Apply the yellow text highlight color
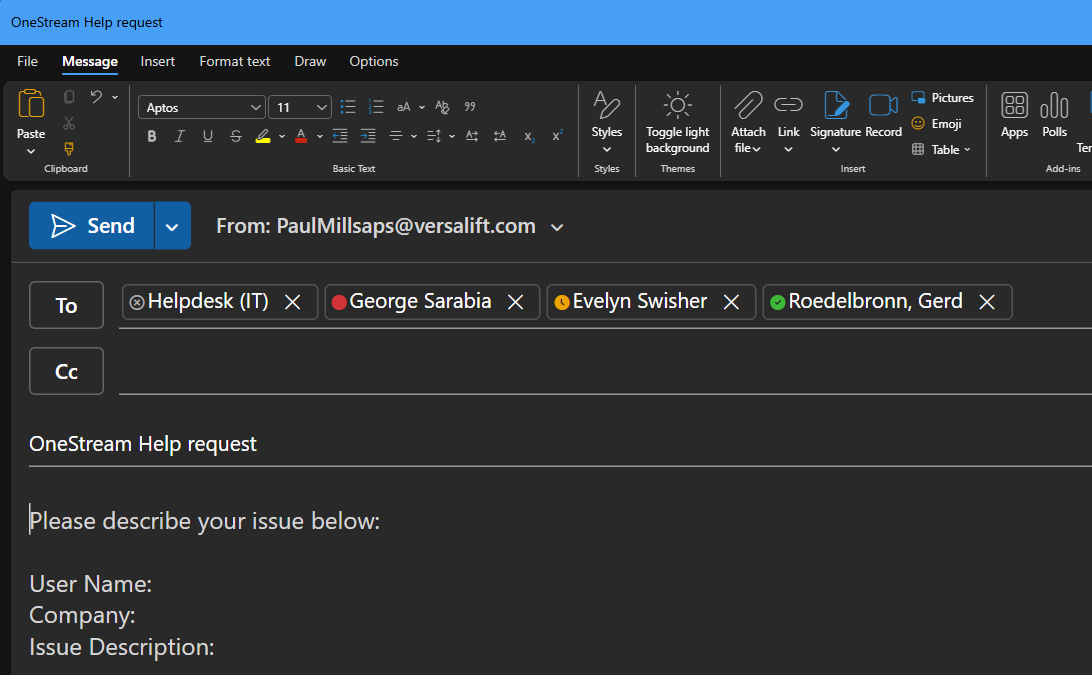 tap(263, 136)
